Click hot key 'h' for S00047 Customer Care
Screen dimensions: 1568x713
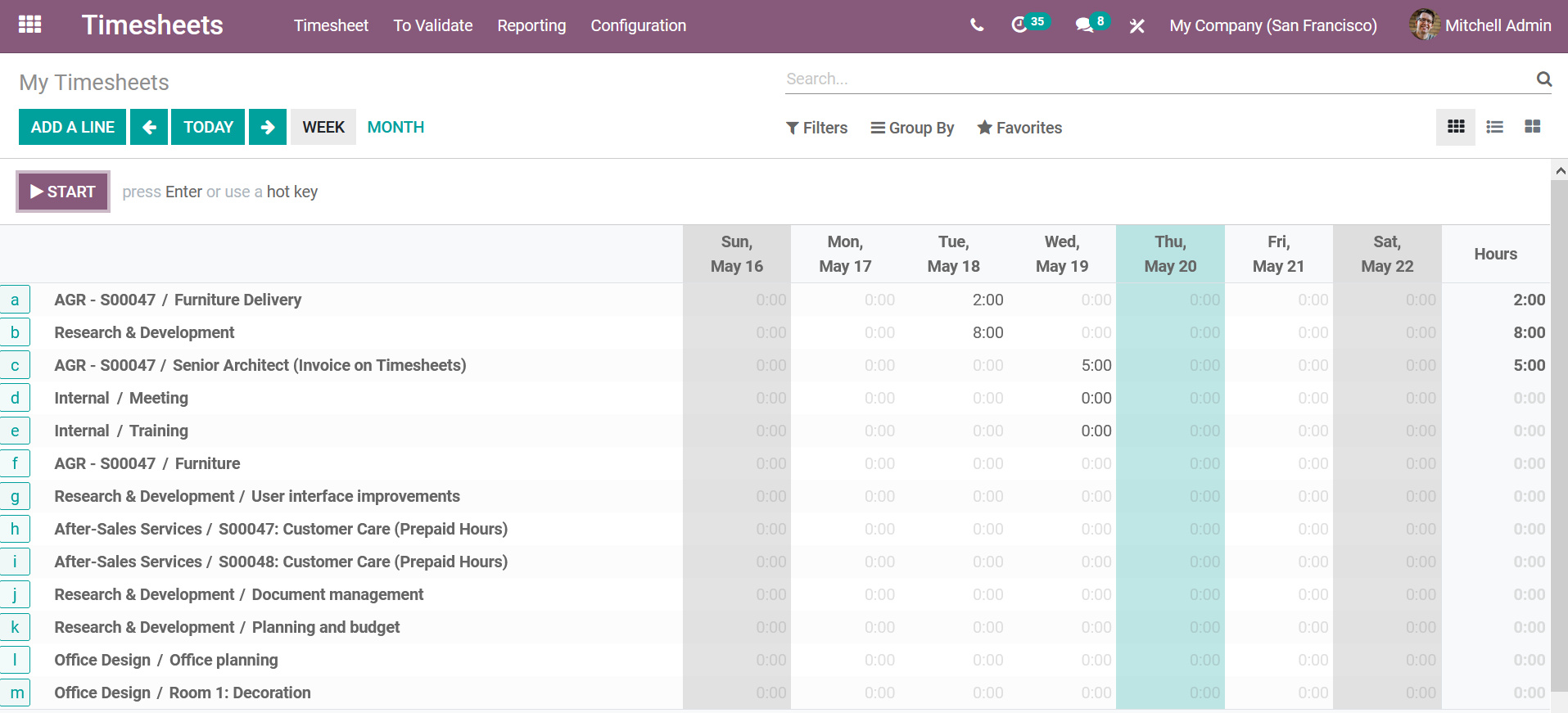pos(15,529)
